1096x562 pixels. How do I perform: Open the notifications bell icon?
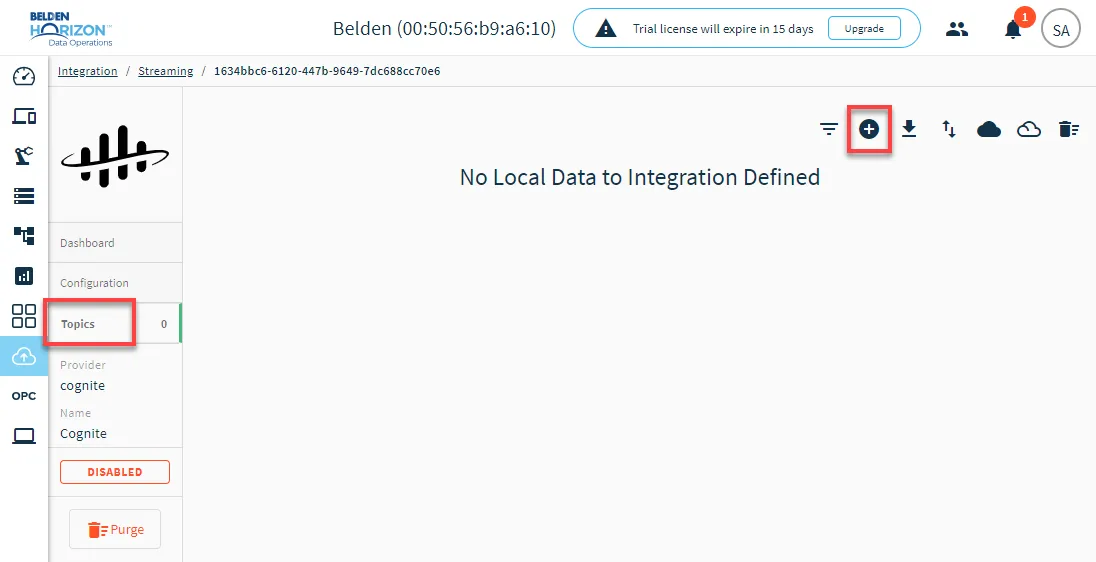[x=1013, y=29]
